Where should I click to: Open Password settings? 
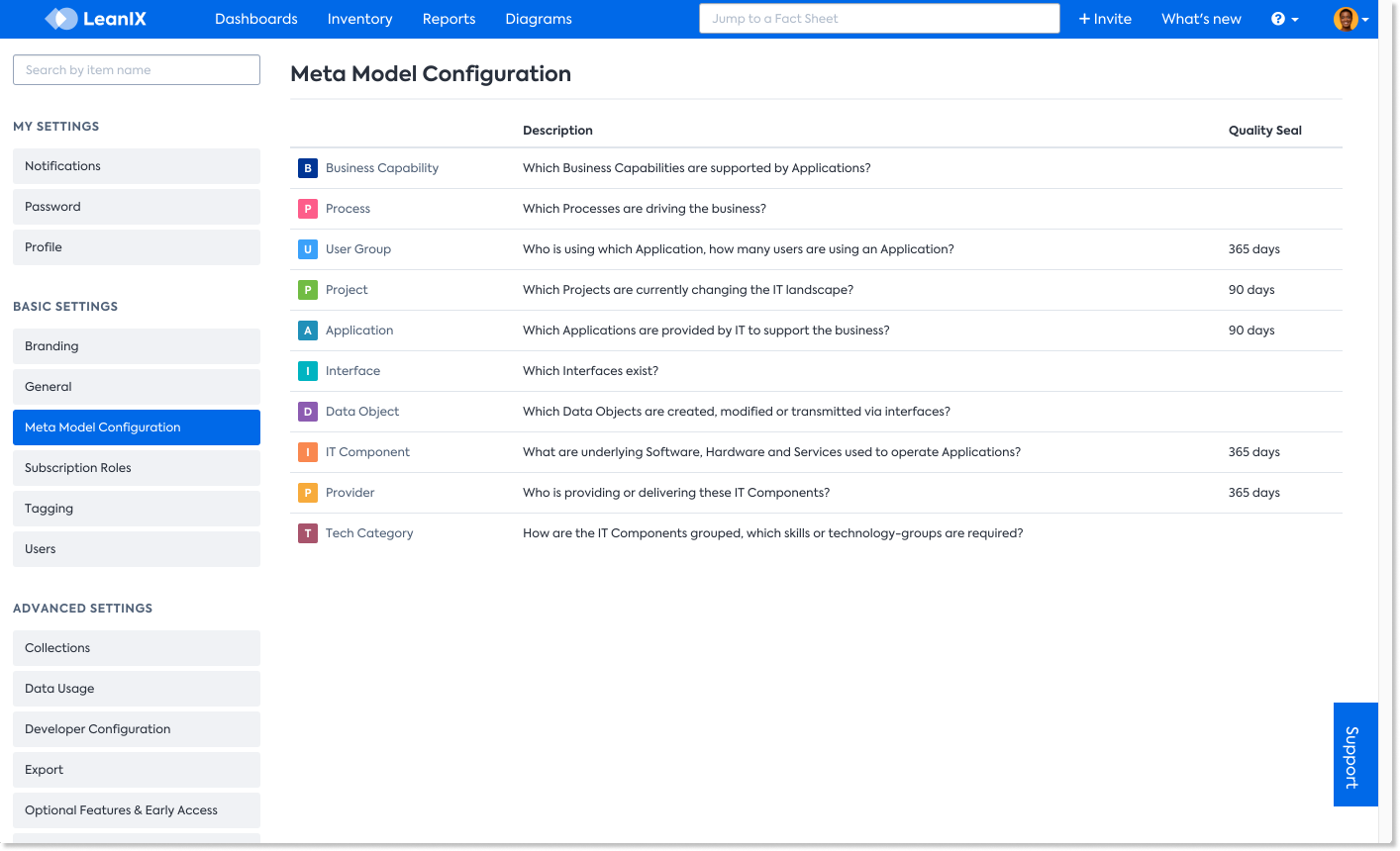[137, 207]
